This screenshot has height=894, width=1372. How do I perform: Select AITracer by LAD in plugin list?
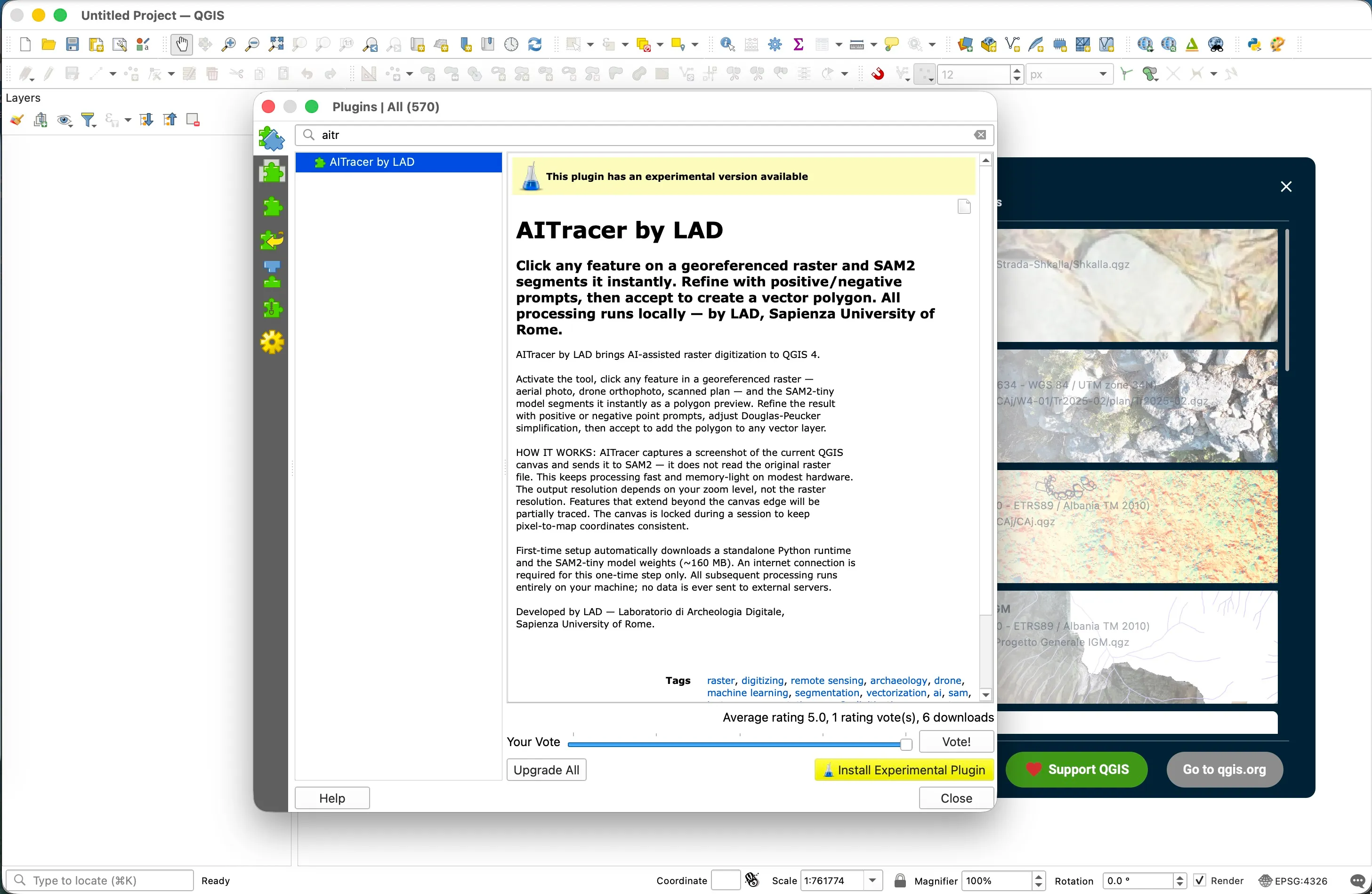click(x=398, y=163)
